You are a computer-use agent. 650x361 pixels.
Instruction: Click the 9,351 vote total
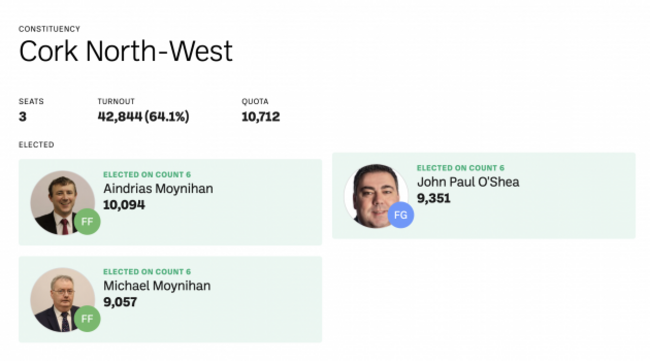[x=434, y=198]
